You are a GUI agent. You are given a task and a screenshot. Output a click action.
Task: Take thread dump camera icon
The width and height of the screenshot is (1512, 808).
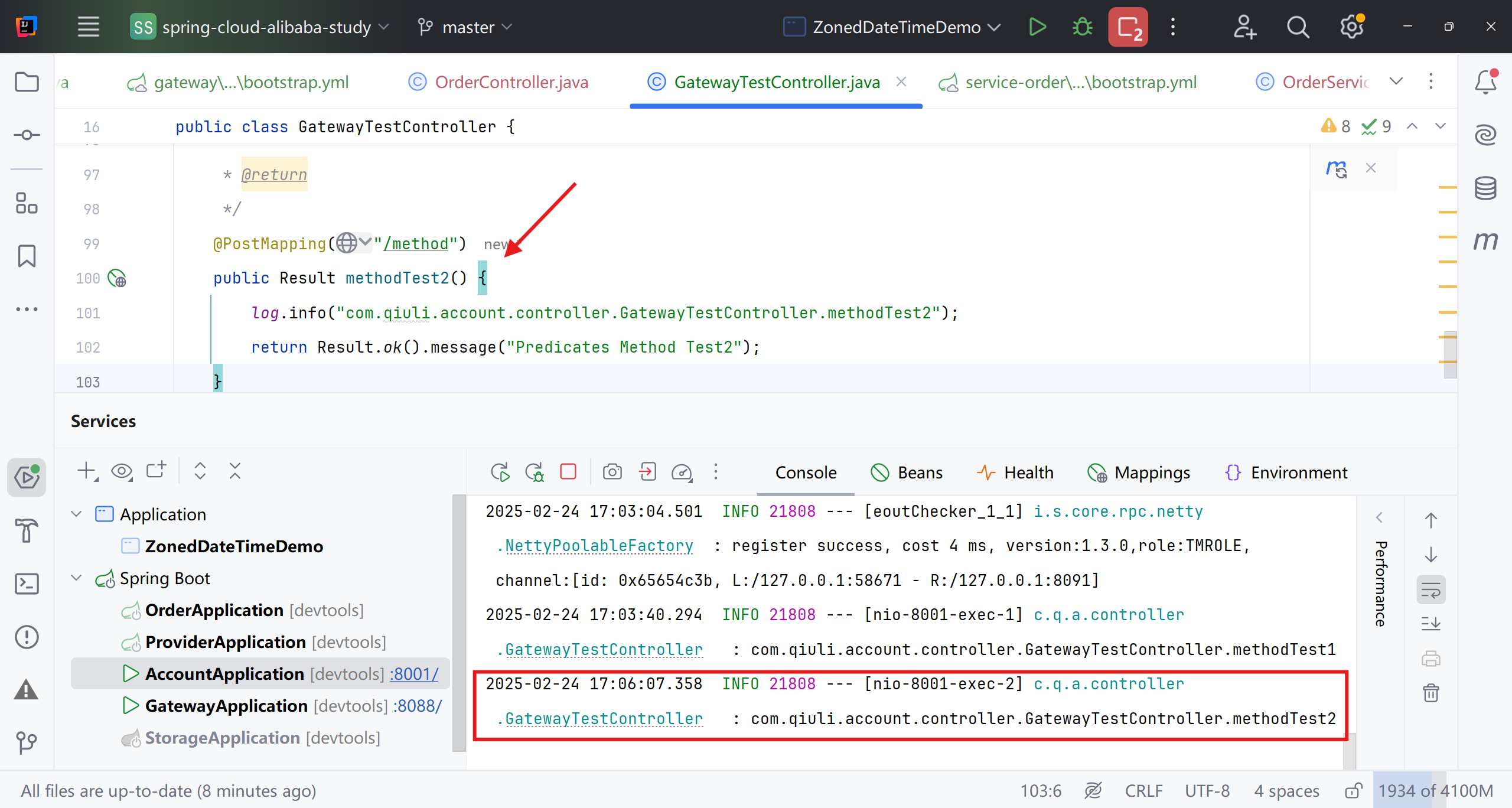(x=612, y=471)
